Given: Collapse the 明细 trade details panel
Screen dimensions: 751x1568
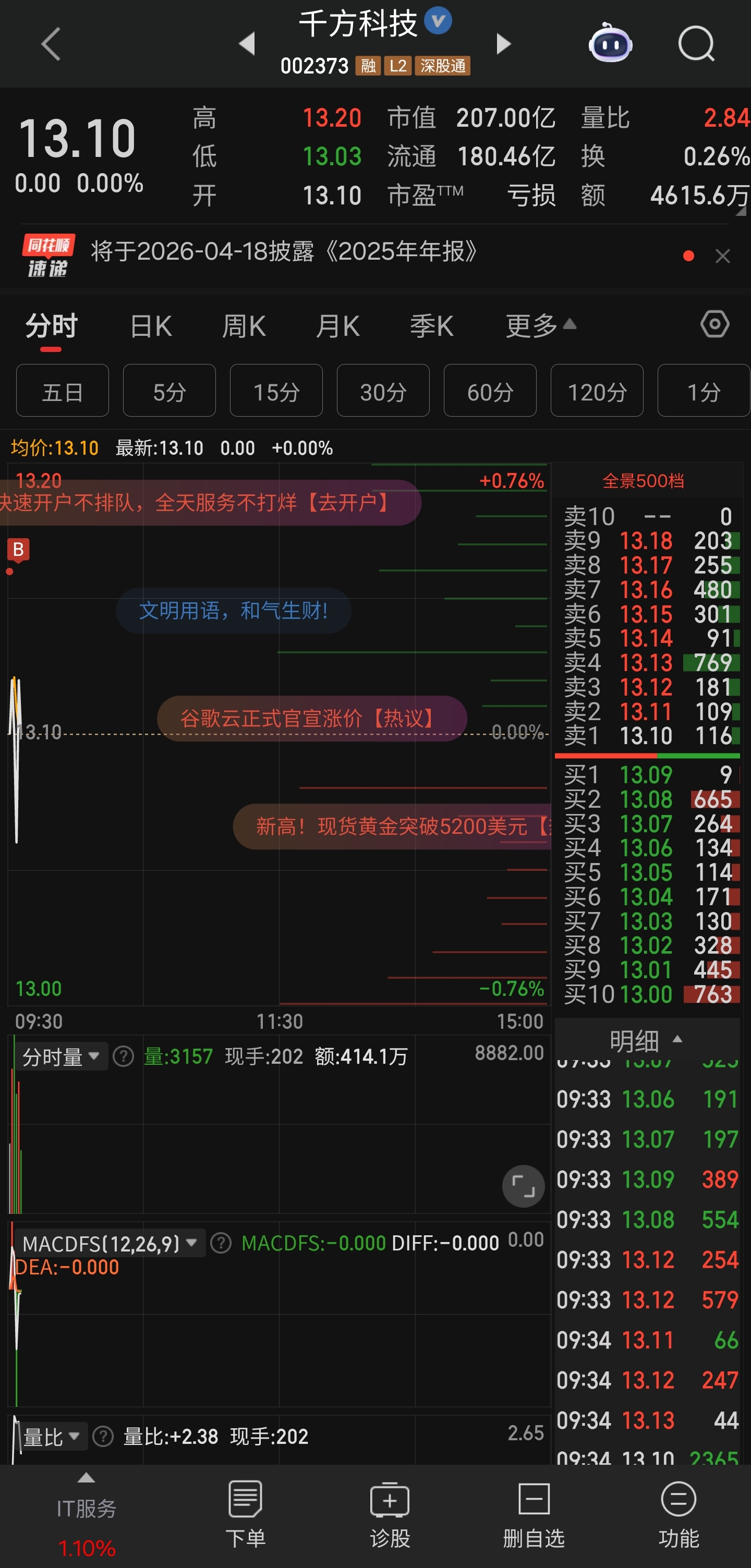Looking at the screenshot, I should tap(646, 1041).
